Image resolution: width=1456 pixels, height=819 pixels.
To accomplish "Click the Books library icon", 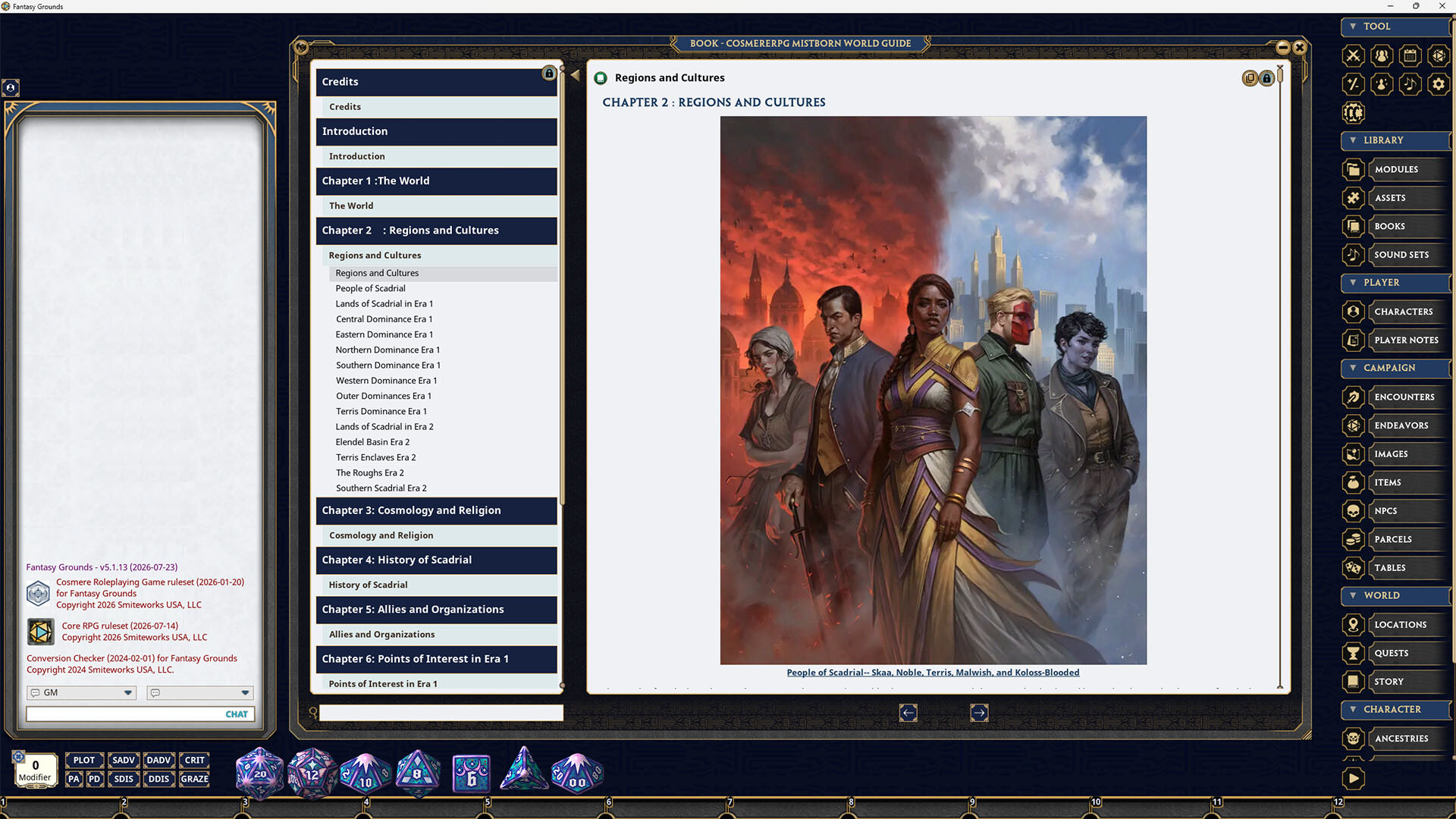I will [x=1354, y=226].
